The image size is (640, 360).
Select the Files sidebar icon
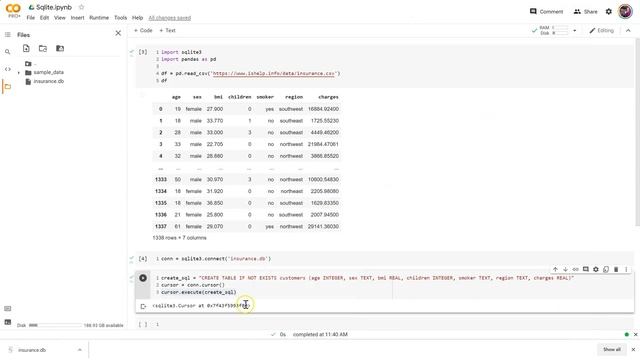[8, 87]
